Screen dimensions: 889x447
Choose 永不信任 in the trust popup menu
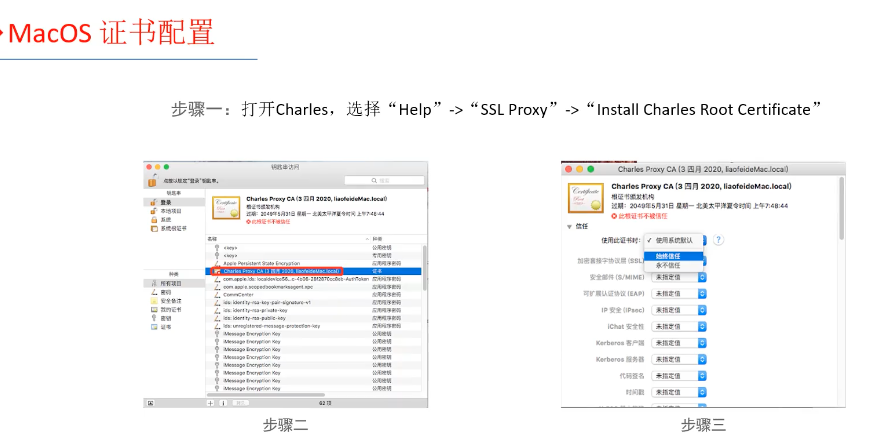tap(674, 265)
